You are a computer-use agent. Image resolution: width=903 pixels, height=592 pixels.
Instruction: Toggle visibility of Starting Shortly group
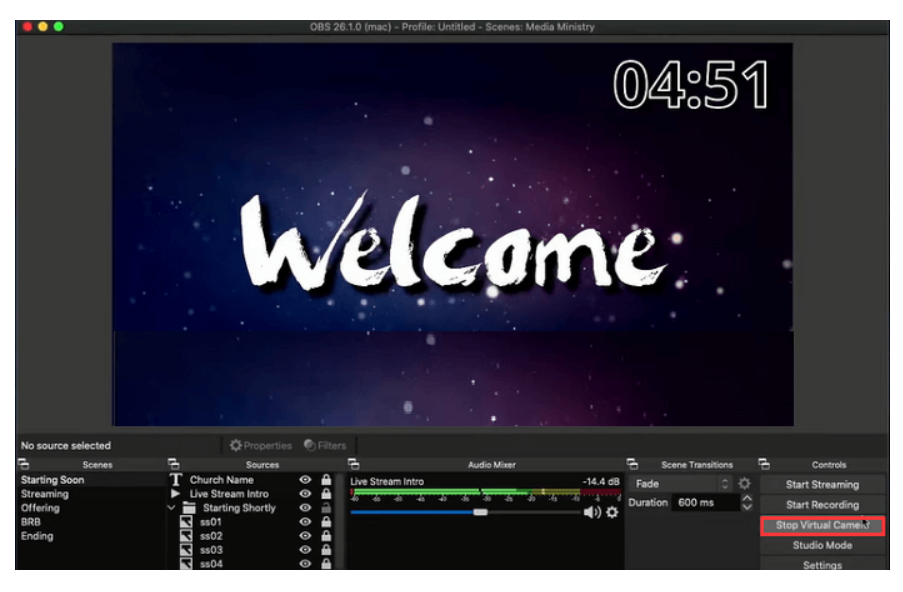point(305,508)
